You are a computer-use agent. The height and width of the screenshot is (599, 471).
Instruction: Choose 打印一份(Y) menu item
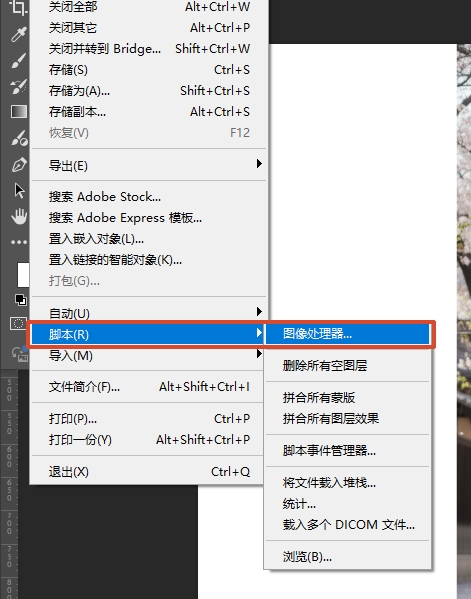pos(147,440)
